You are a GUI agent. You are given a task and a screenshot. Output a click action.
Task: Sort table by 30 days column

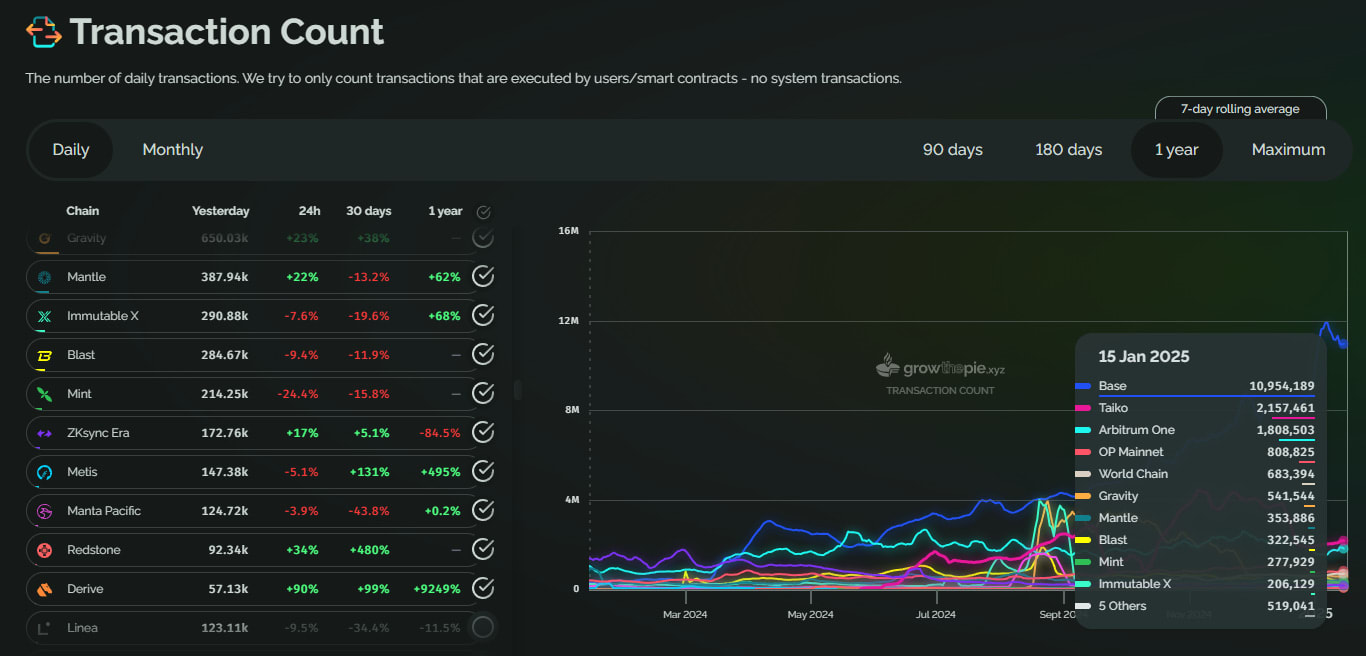tap(369, 211)
